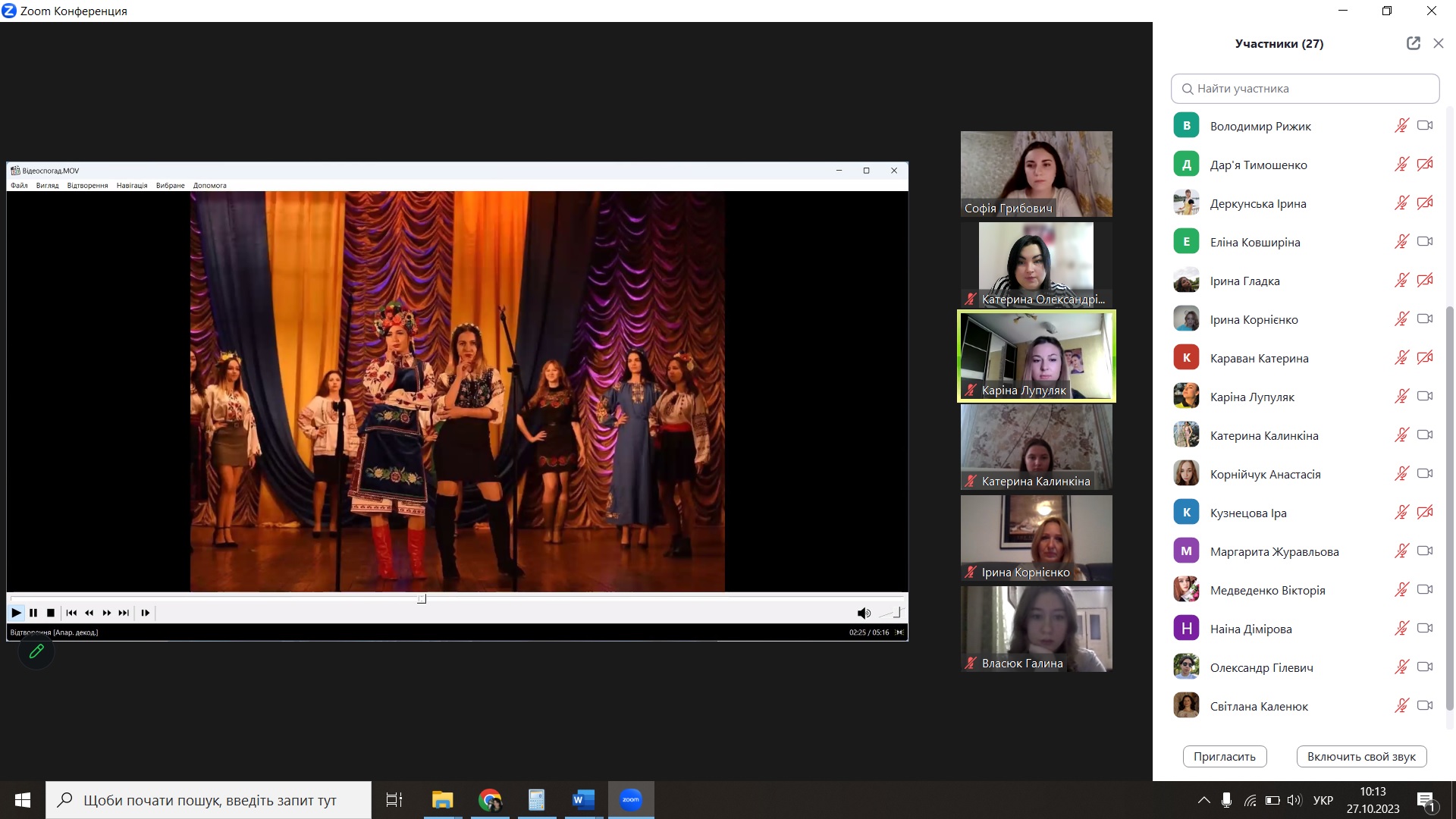Click the Zoom icon in the taskbar

tap(630, 800)
